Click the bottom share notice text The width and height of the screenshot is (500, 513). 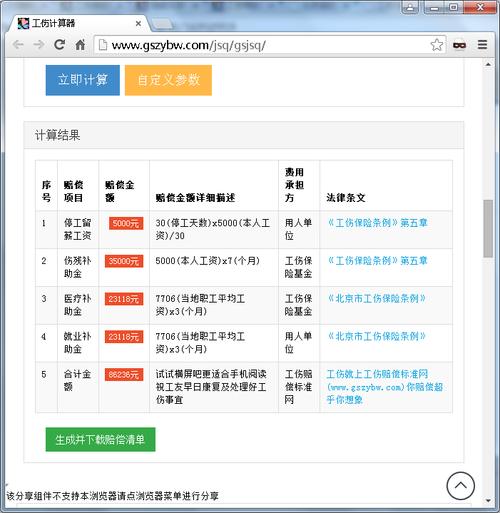[x=112, y=496]
